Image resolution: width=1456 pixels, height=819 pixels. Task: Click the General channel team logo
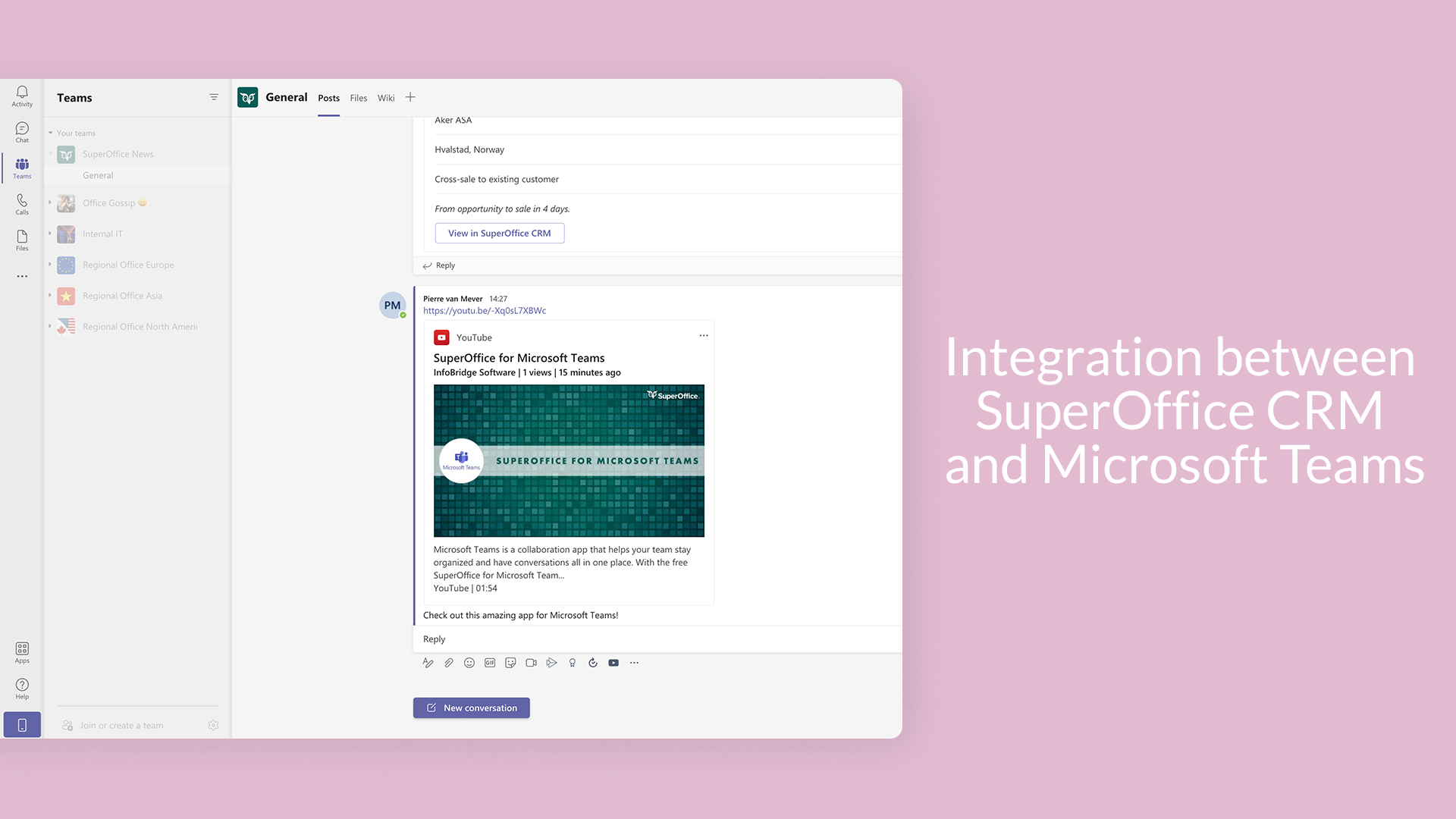pos(248,97)
